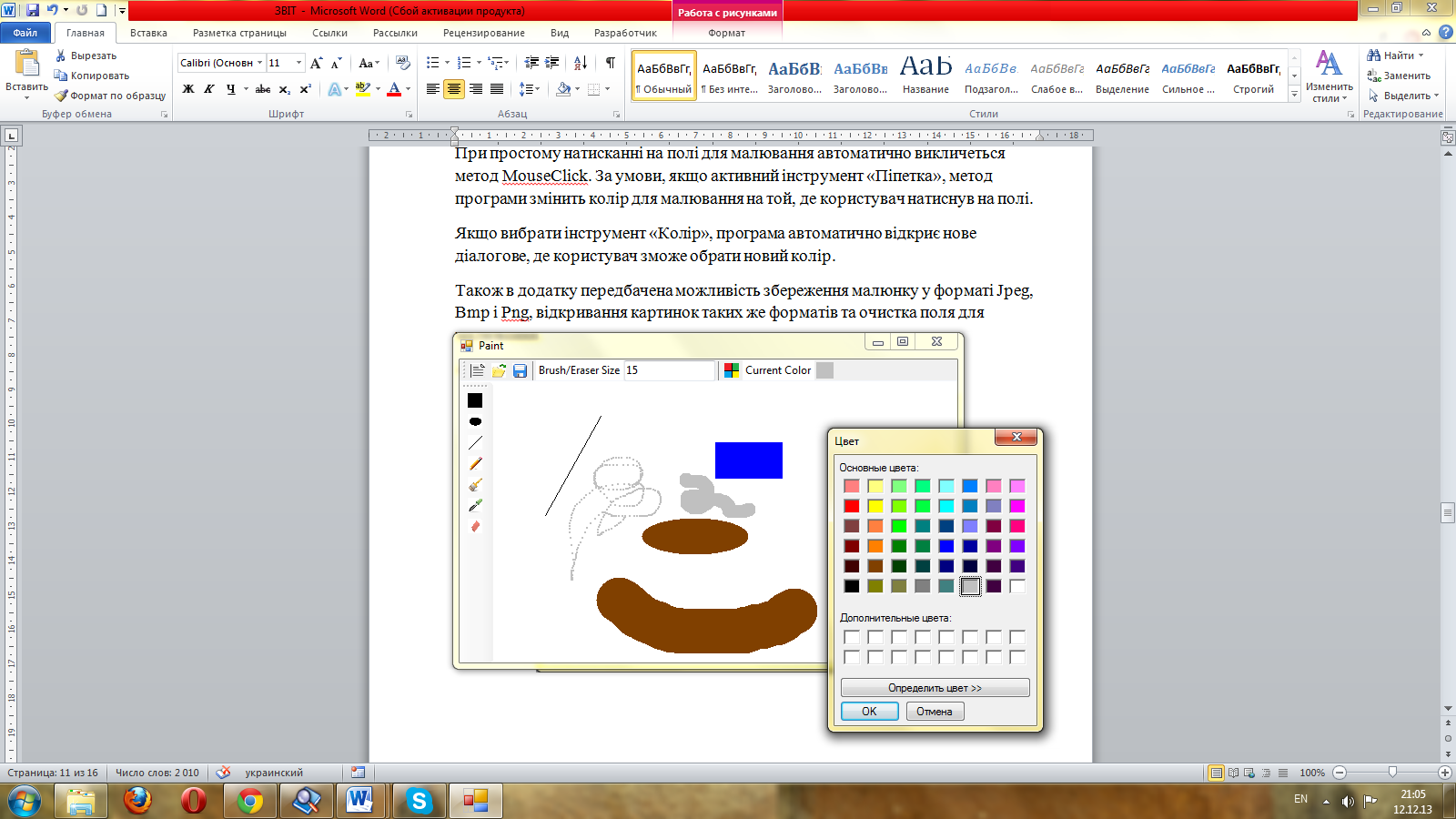The image size is (1456, 819).
Task: Align text to the left
Action: (x=433, y=89)
